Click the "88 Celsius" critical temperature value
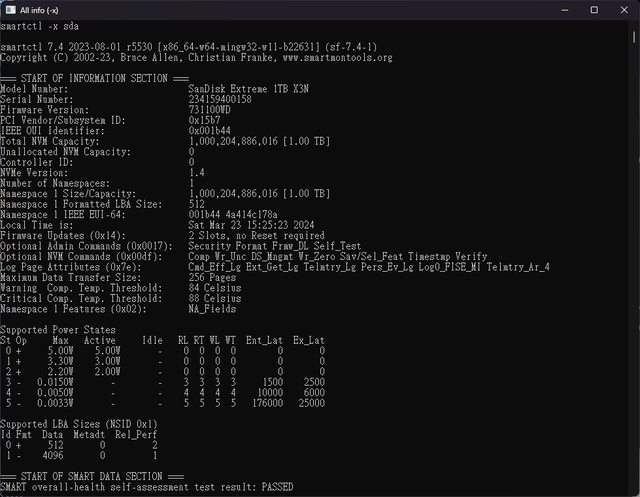Viewport: 640px width, 497px height. tap(213, 296)
